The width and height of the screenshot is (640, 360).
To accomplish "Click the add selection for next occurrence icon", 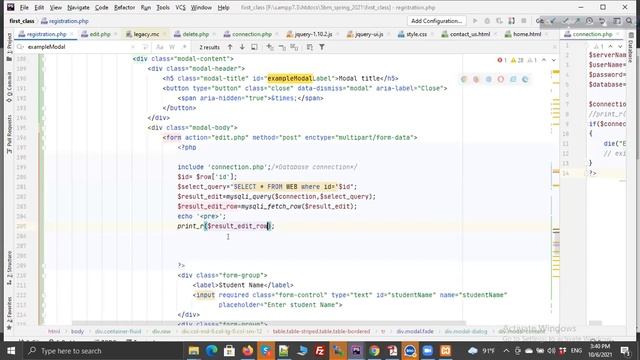I will point(270,47).
